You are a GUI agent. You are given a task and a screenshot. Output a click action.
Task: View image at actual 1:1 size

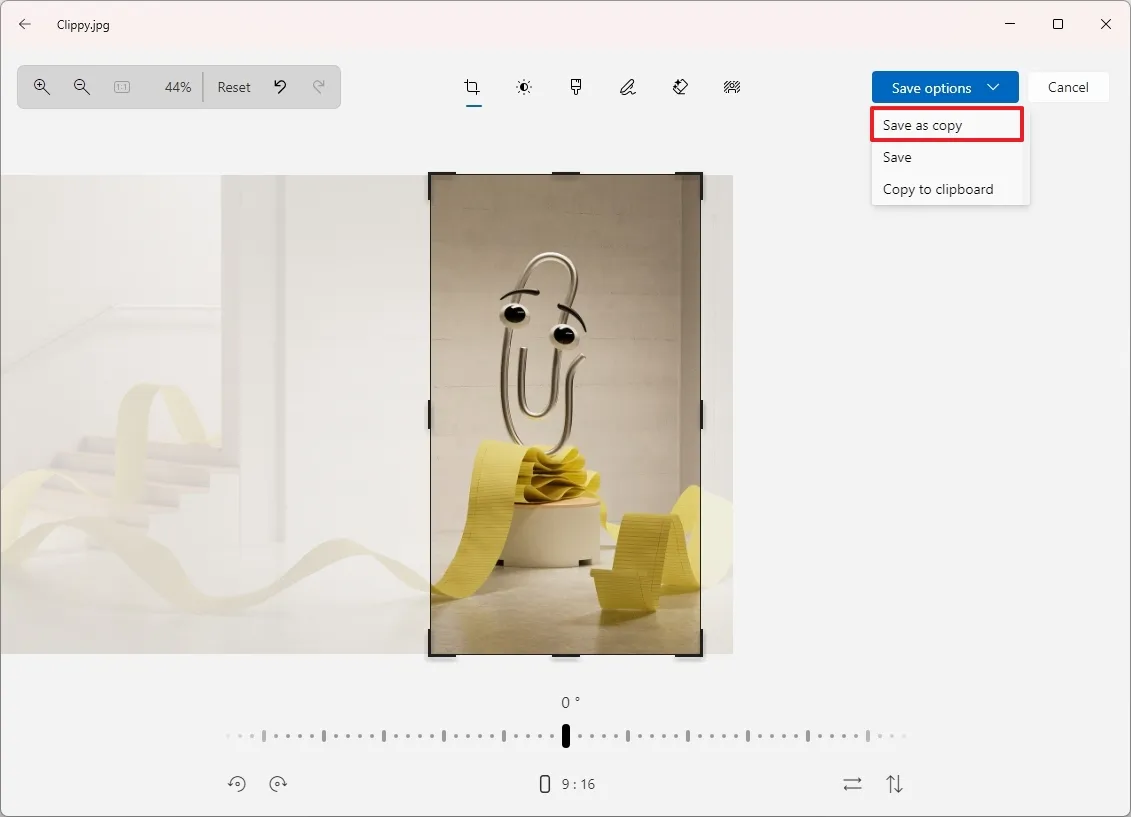pyautogui.click(x=121, y=87)
